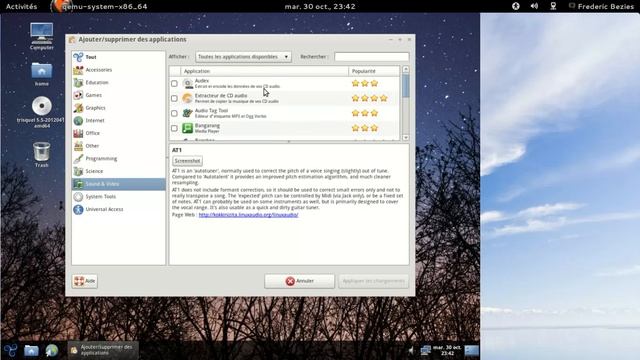Open the Computer desktop icon
The width and height of the screenshot is (640, 360).
pyautogui.click(x=42, y=33)
